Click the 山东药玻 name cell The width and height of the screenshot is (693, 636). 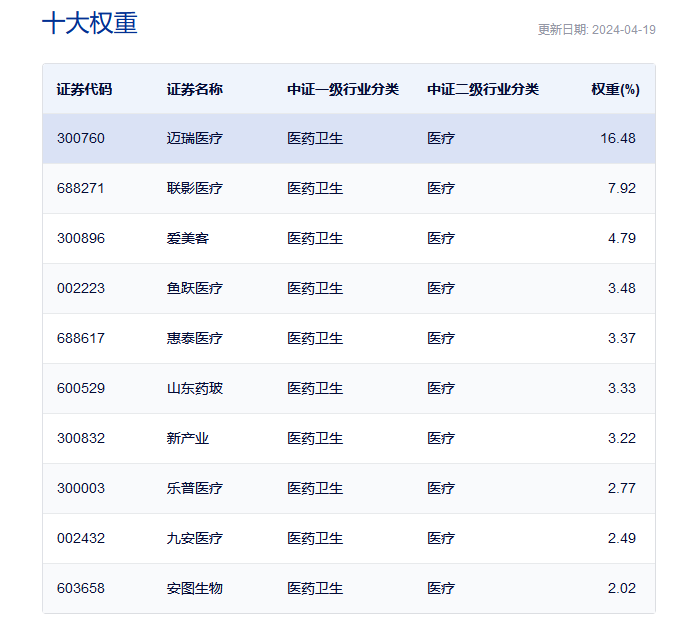click(x=194, y=388)
